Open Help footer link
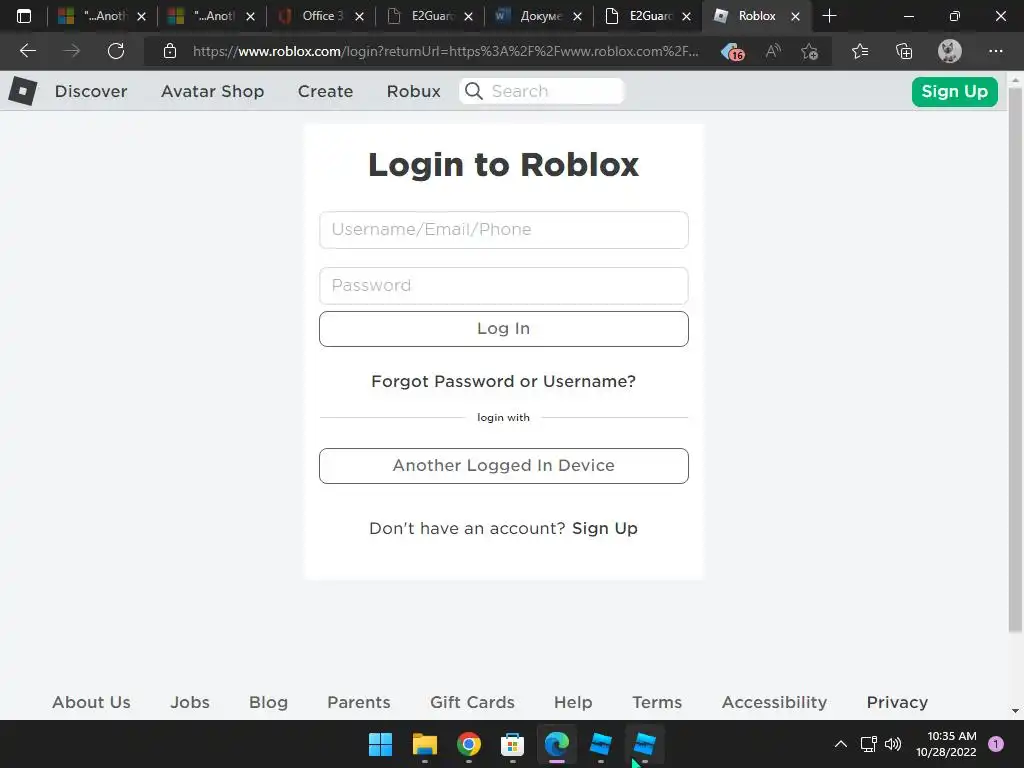Screen dimensions: 1024x768 click(x=573, y=702)
